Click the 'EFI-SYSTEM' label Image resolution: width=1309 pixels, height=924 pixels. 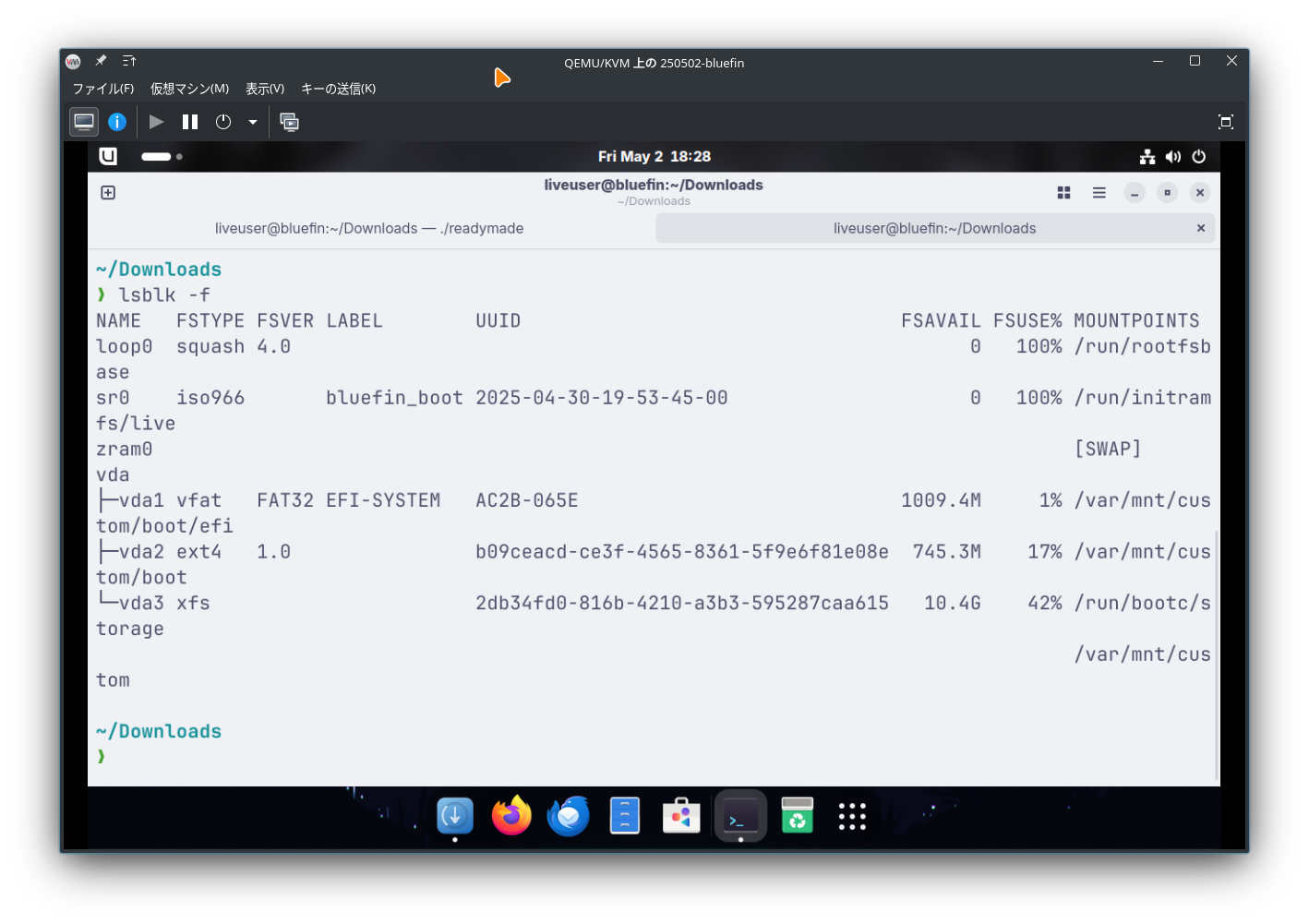pyautogui.click(x=383, y=500)
